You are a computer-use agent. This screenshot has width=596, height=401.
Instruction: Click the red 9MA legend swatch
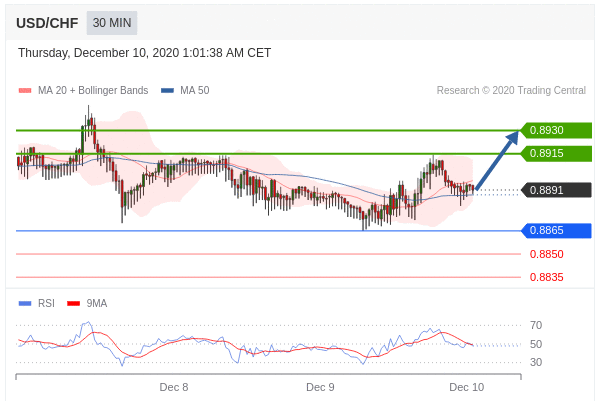73,303
